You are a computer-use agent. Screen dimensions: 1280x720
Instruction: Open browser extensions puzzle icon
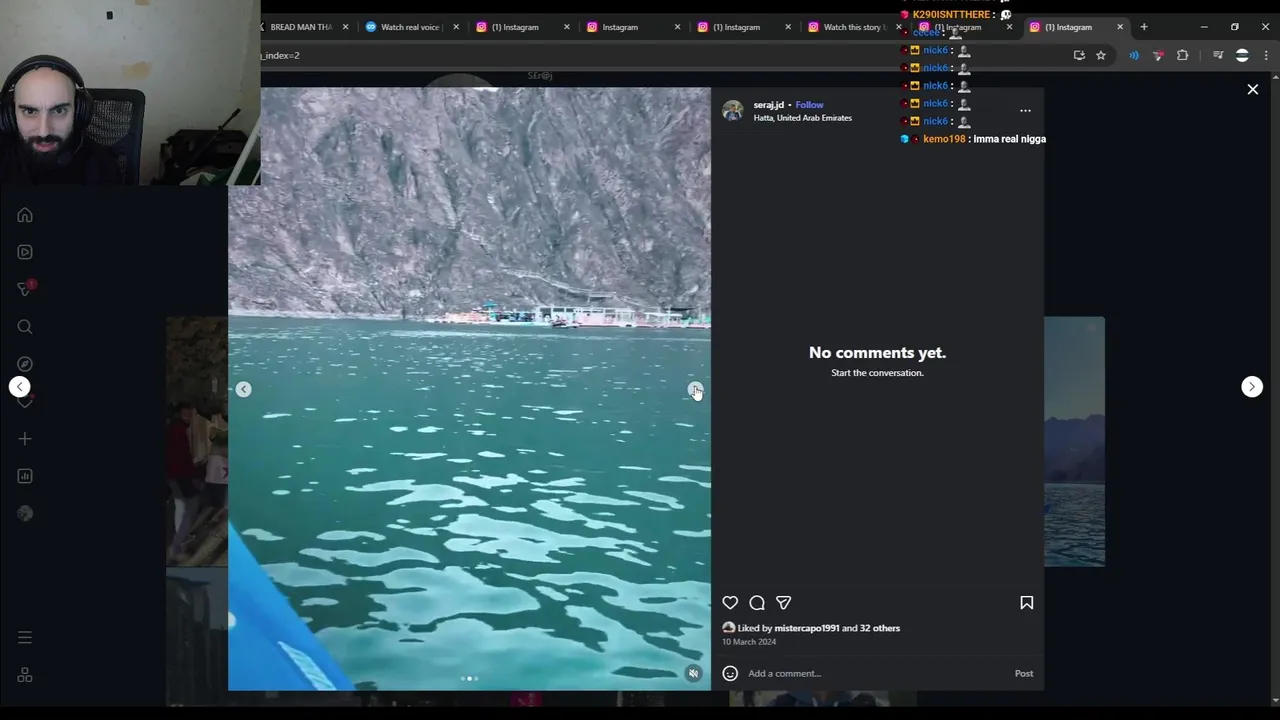point(1182,55)
